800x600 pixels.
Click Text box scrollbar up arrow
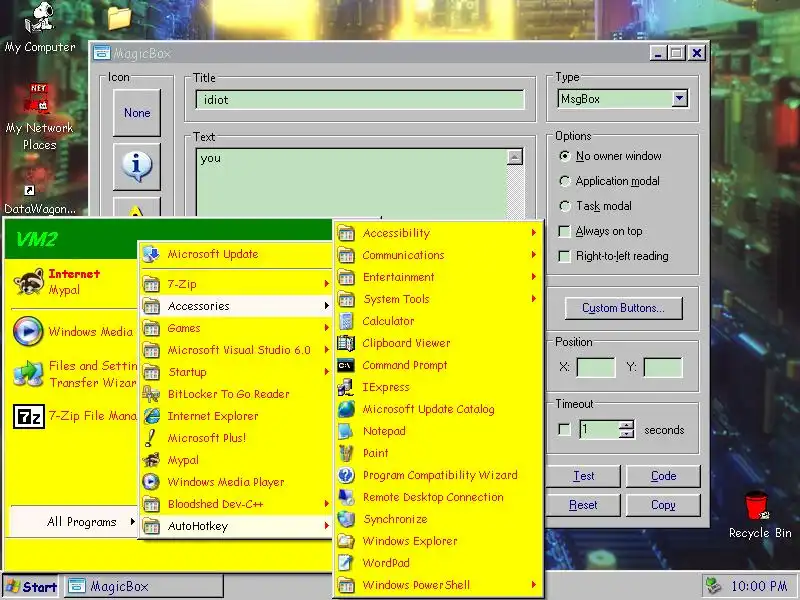click(x=515, y=157)
